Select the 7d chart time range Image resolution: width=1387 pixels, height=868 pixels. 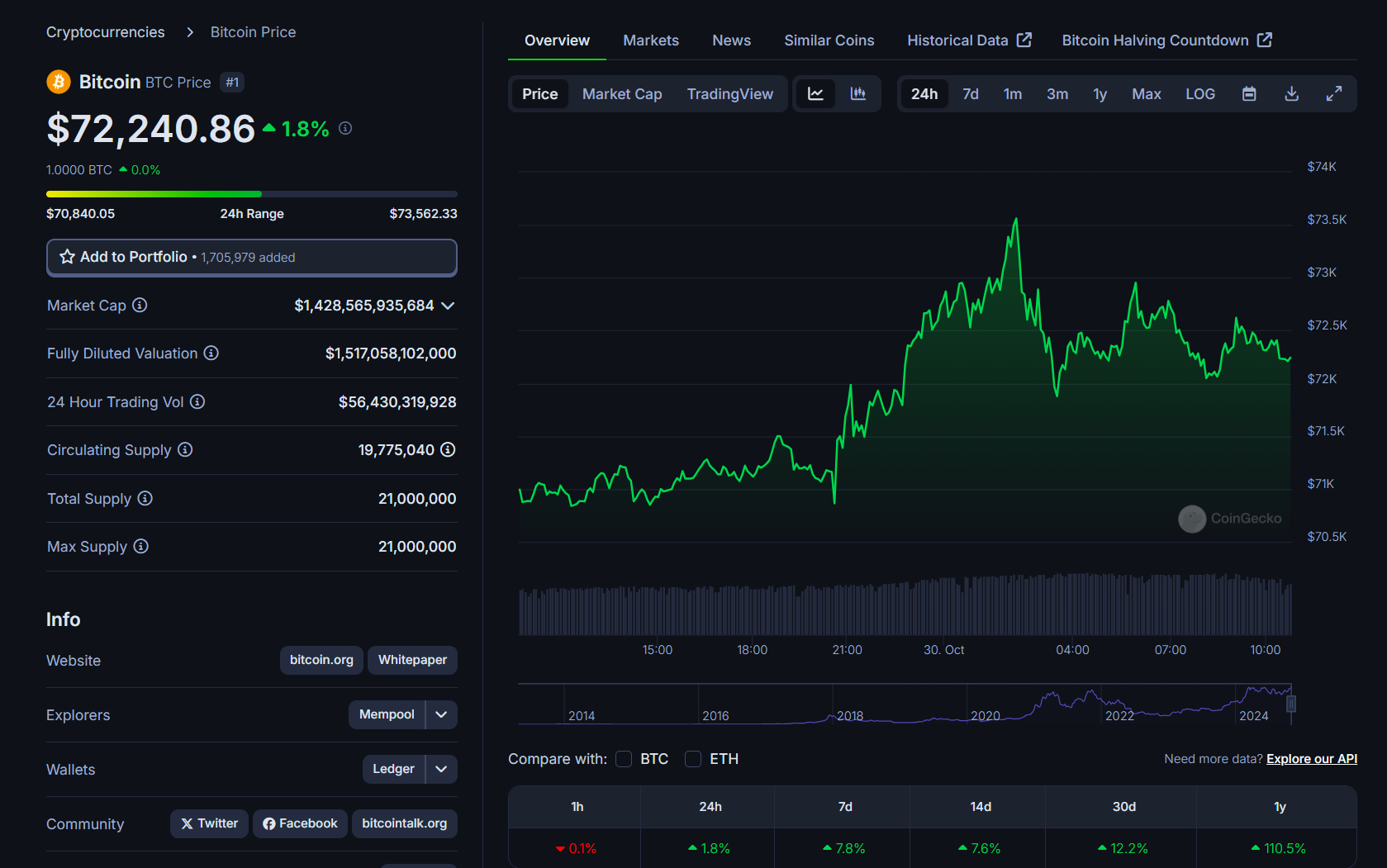970,94
